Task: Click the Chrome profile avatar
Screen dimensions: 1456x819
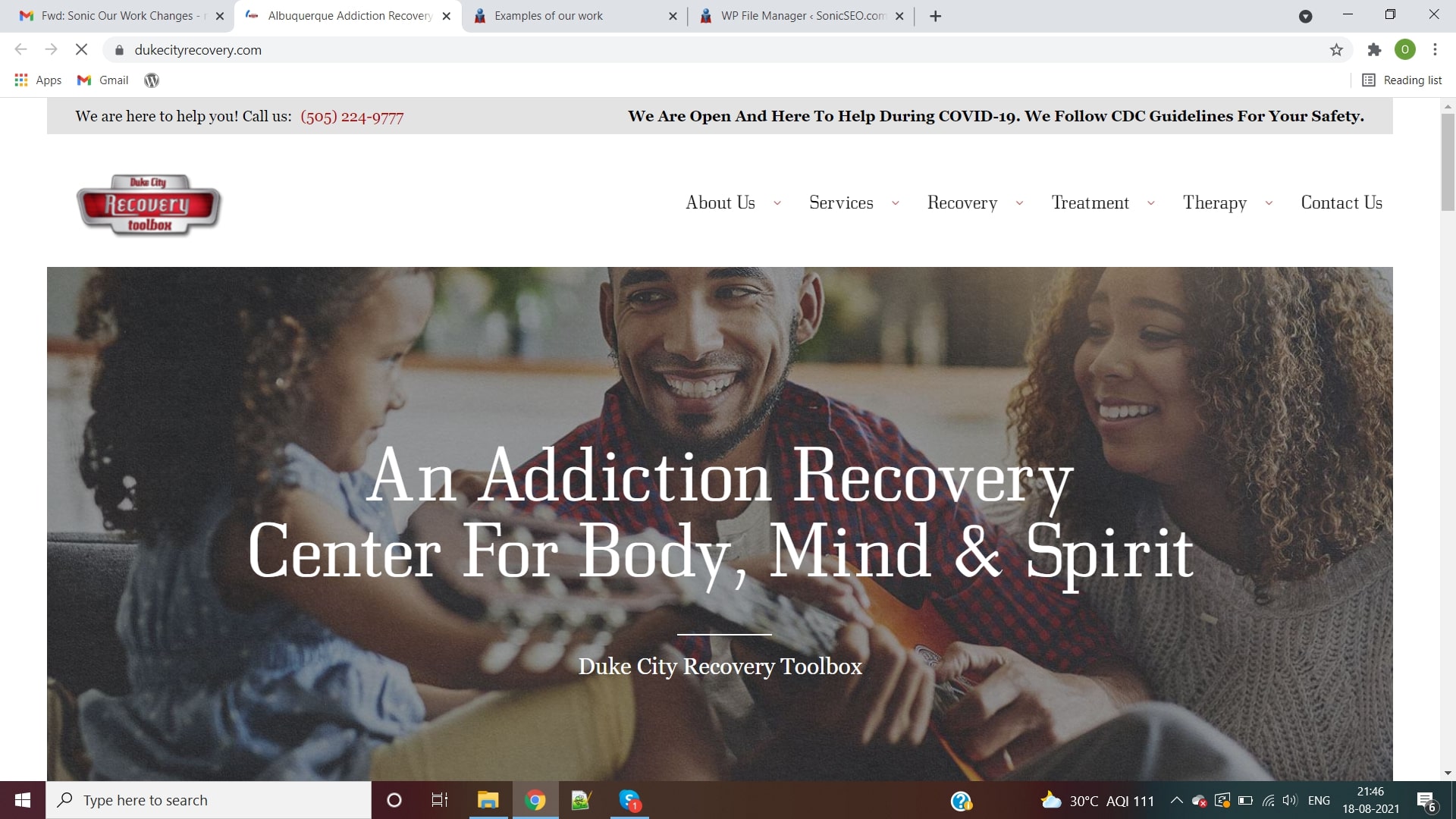Action: [1404, 50]
